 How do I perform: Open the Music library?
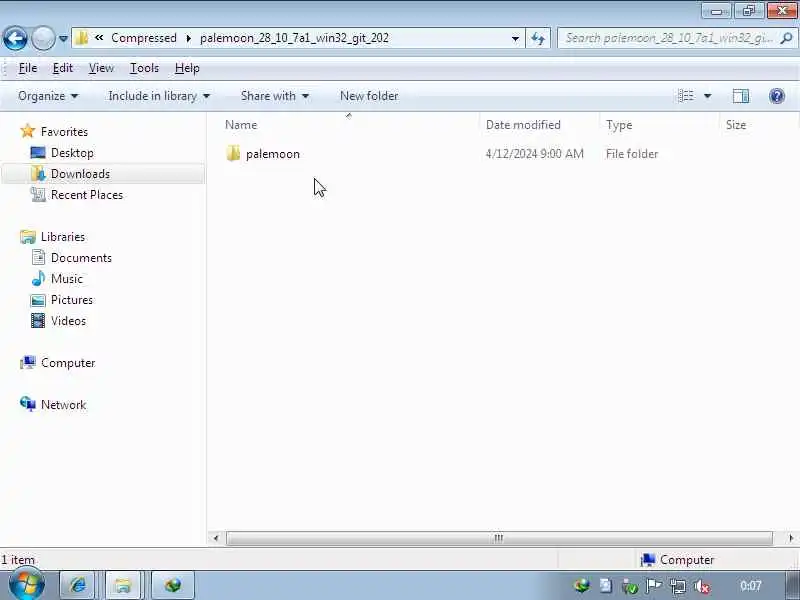(x=67, y=279)
